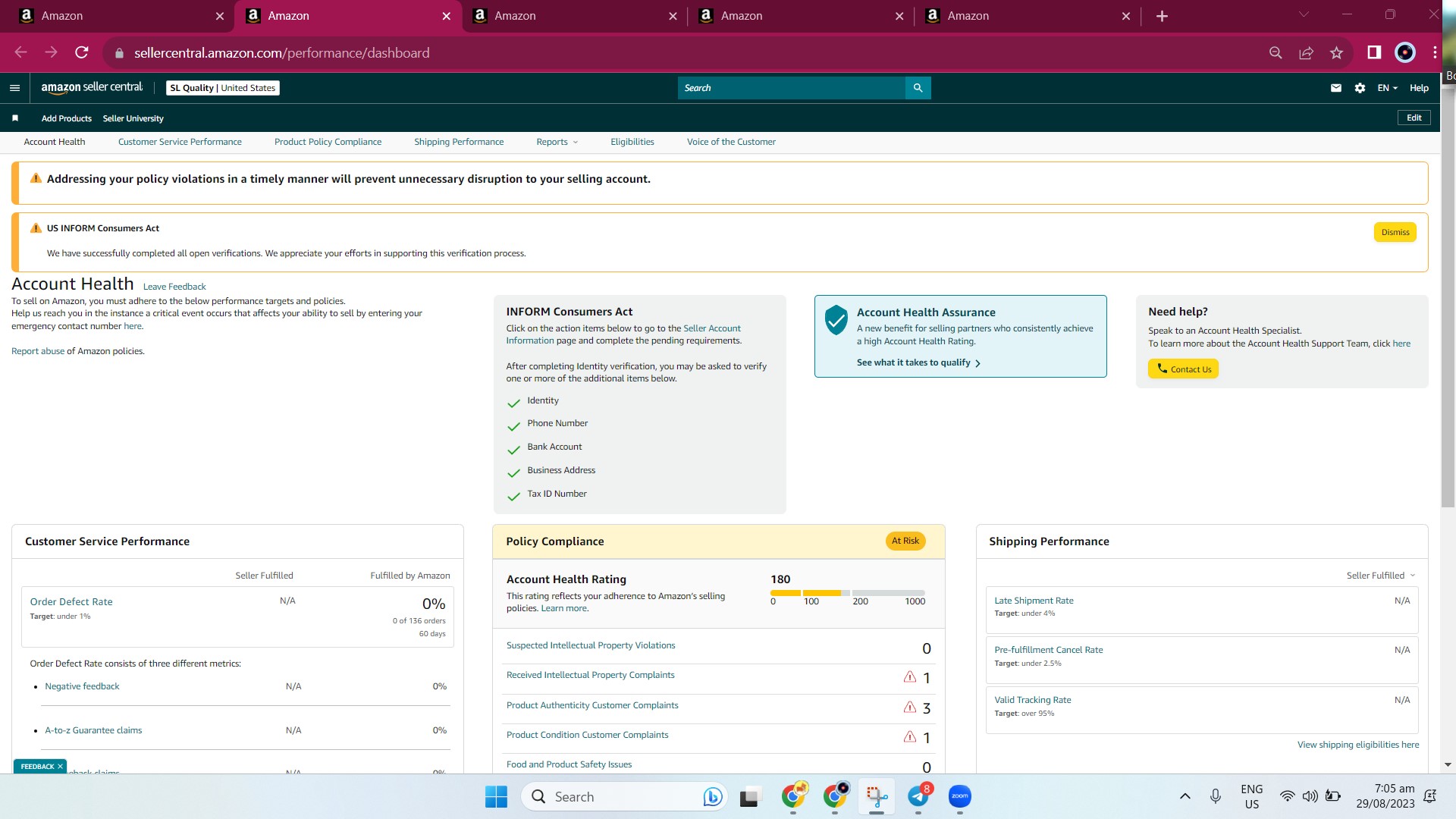This screenshot has height=819, width=1456.
Task: Open the volume control in the system tray
Action: (1310, 796)
